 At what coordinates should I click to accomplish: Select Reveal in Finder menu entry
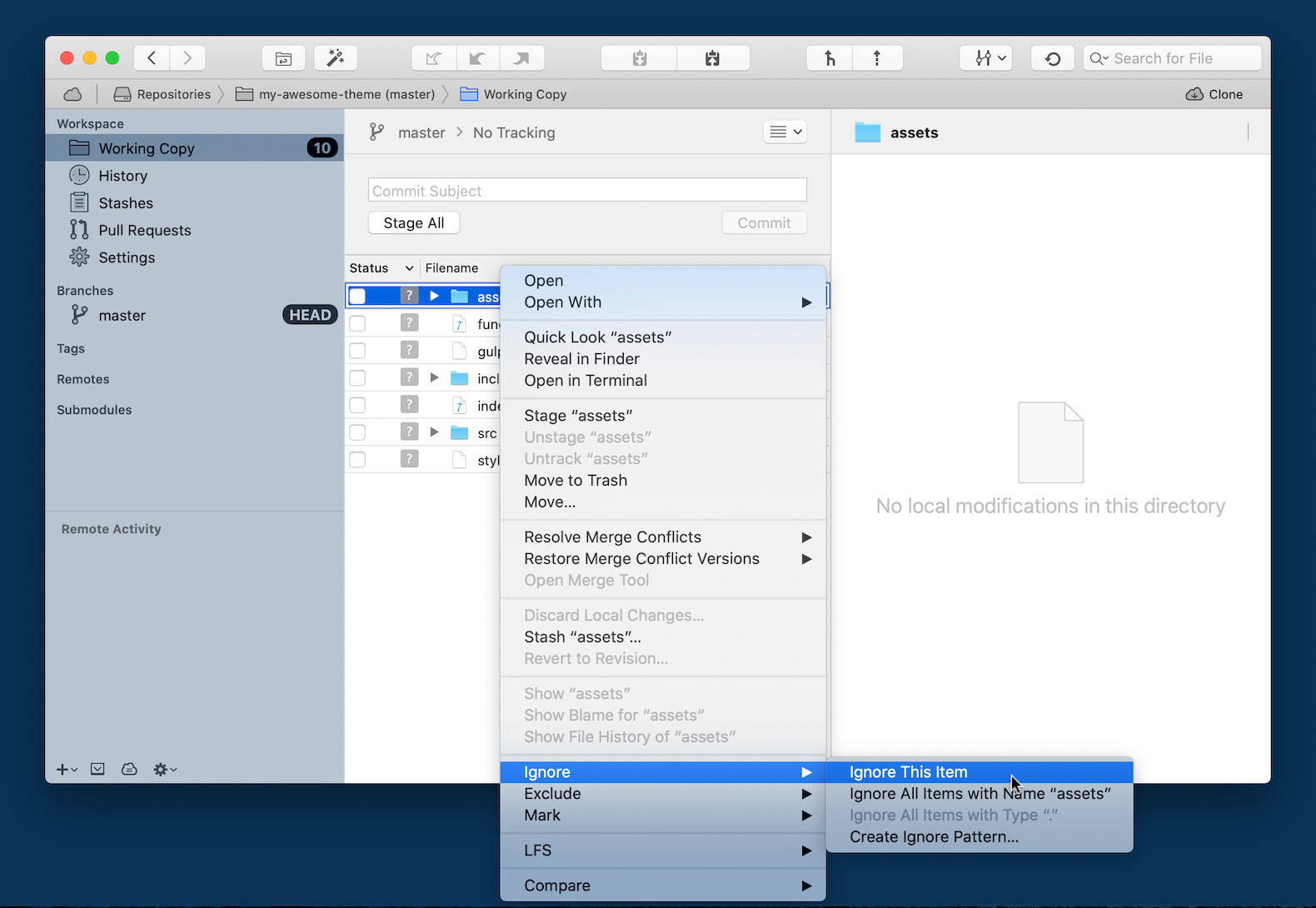(581, 359)
